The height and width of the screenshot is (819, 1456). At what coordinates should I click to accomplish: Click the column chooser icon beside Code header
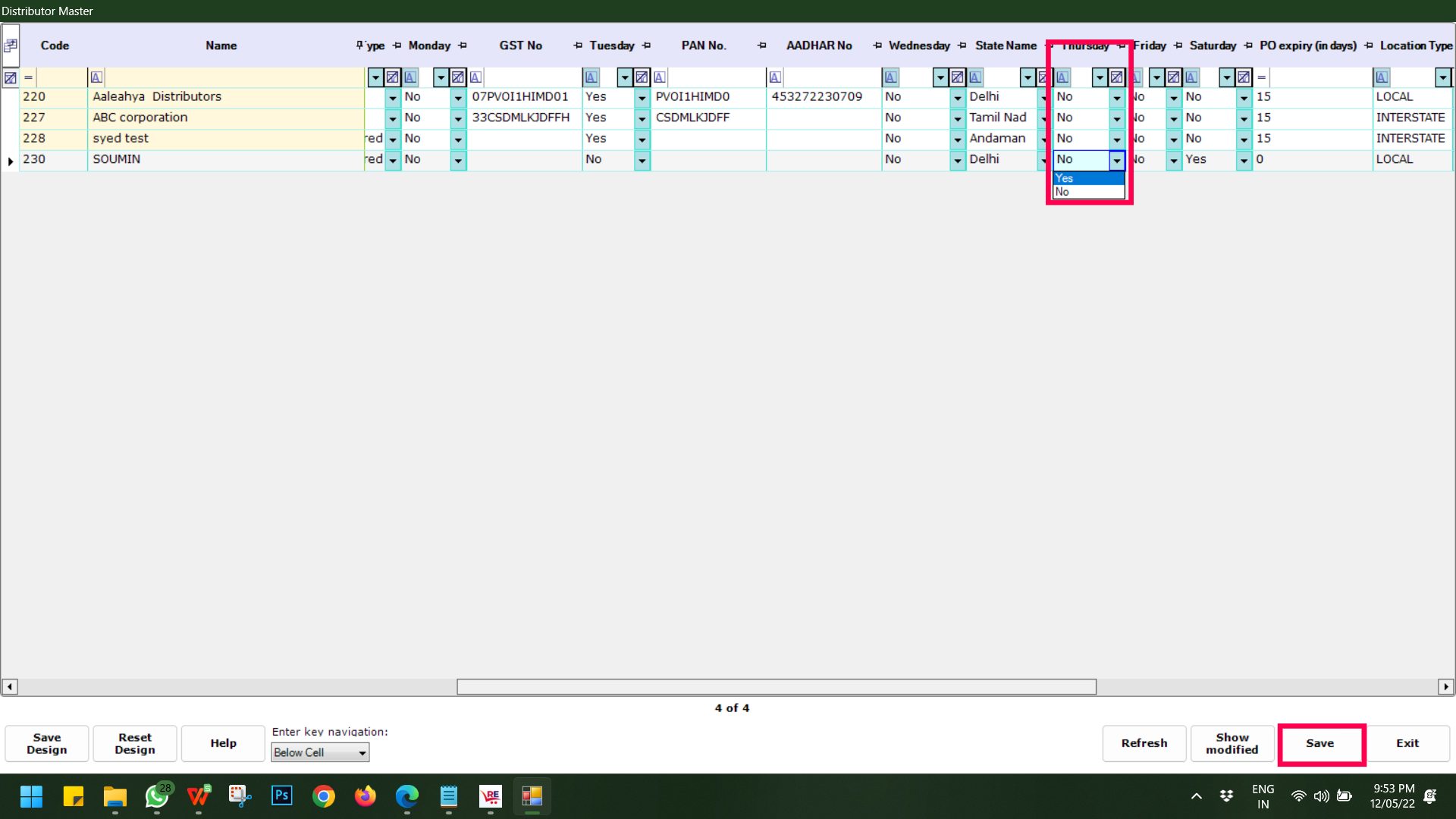(11, 45)
